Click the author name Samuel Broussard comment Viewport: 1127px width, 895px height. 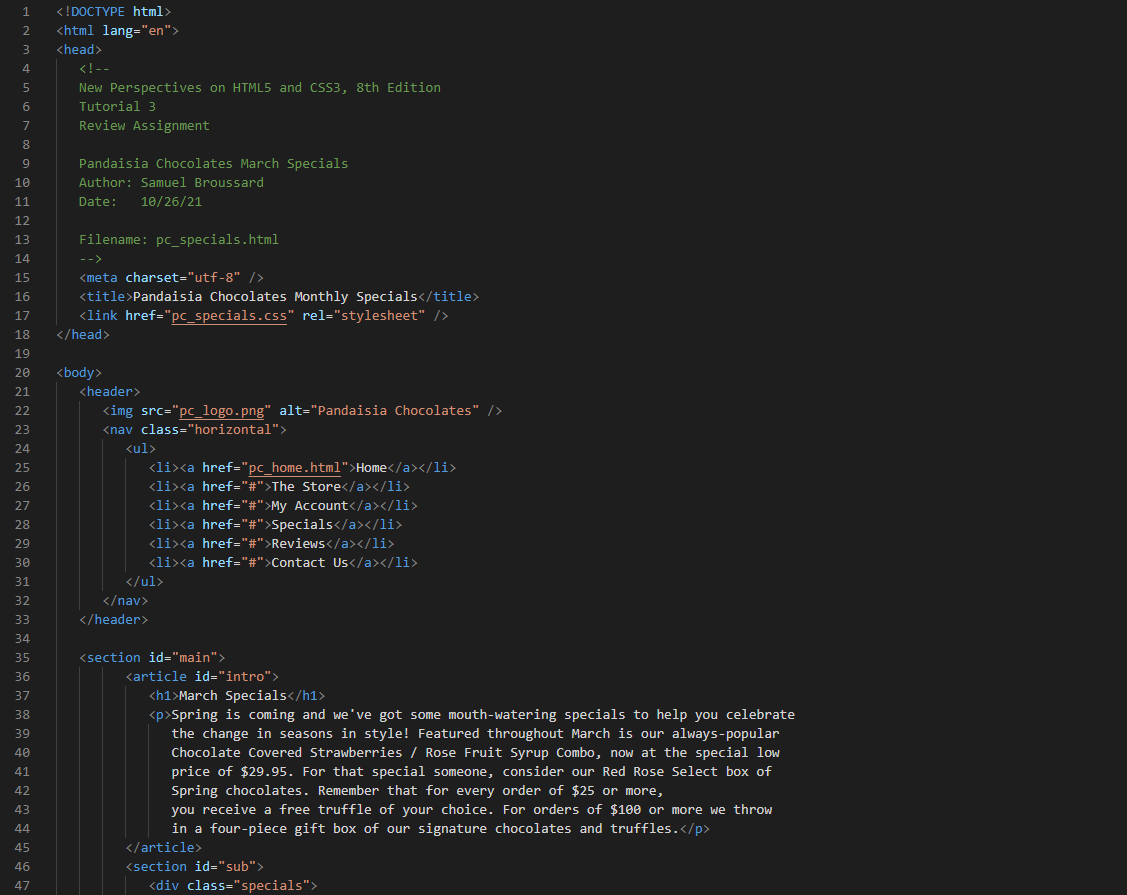(200, 182)
